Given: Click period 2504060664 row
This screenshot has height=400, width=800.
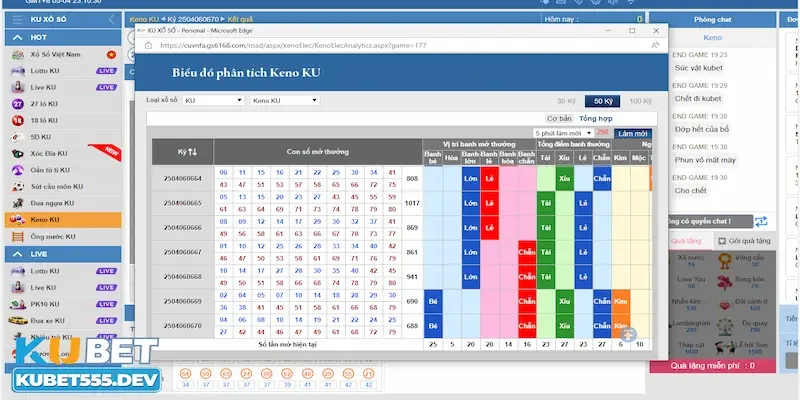Looking at the screenshot, I should 183,179.
